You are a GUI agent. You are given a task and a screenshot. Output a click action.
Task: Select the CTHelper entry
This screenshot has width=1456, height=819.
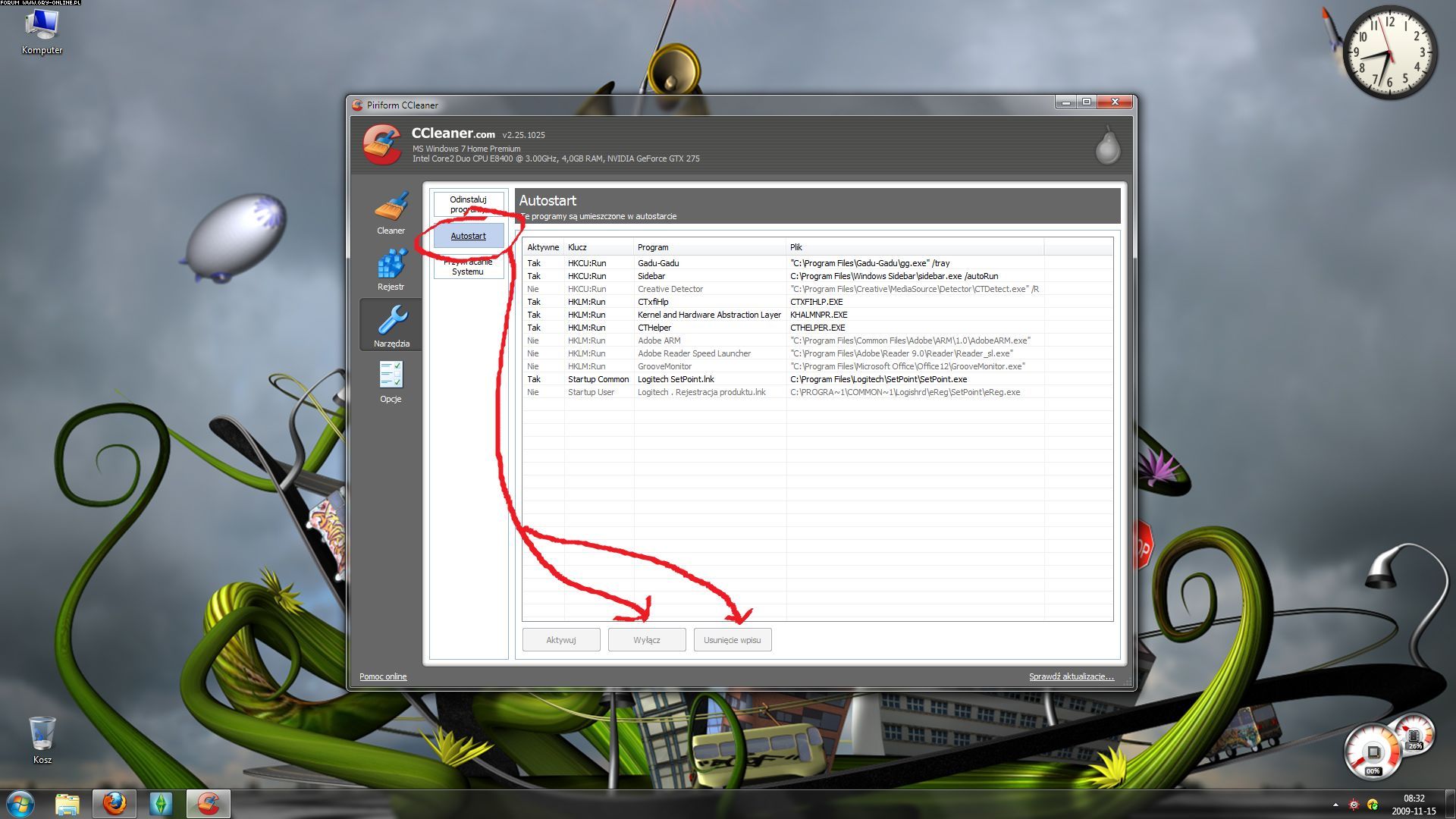[817, 328]
